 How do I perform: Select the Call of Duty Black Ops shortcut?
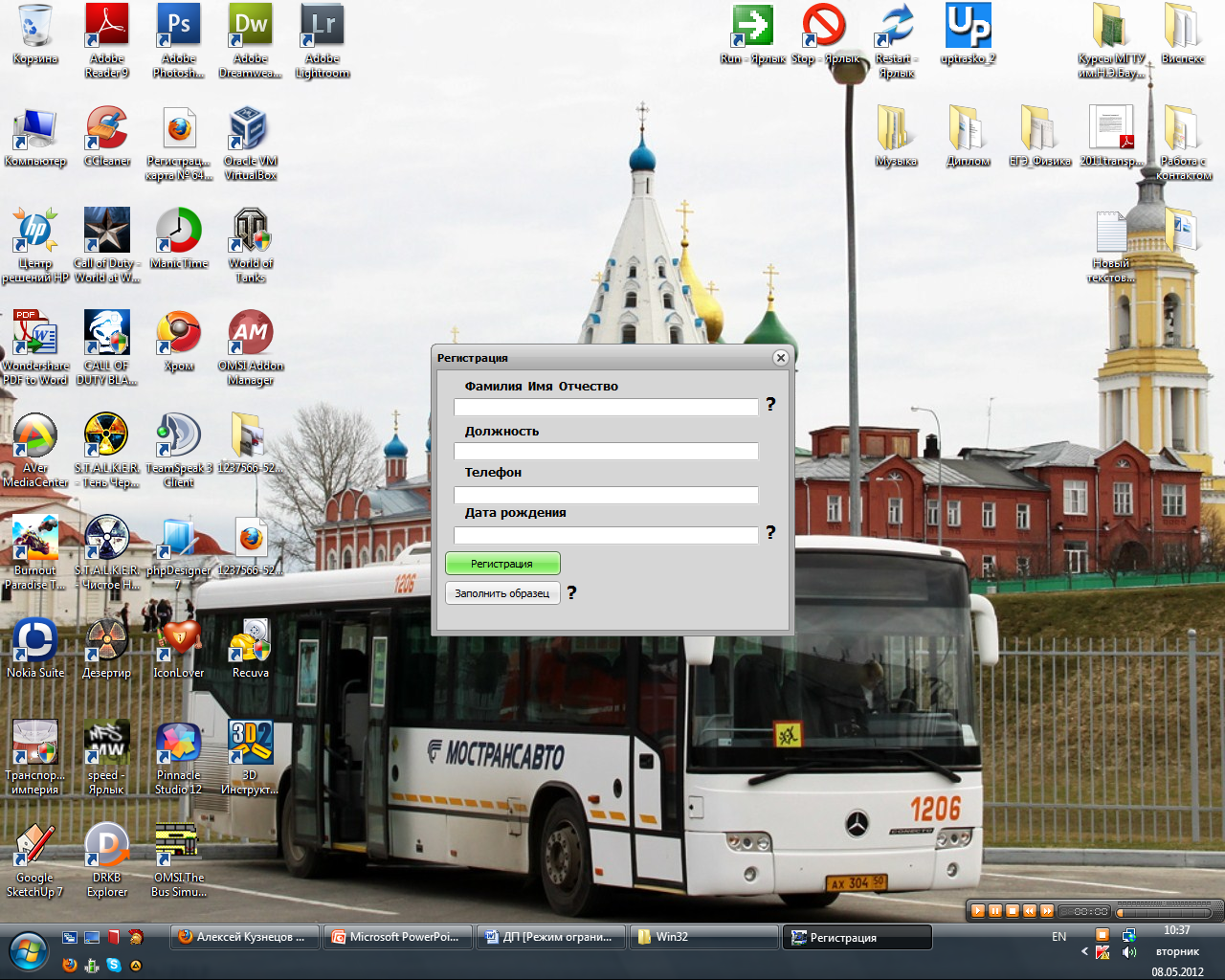[x=107, y=347]
